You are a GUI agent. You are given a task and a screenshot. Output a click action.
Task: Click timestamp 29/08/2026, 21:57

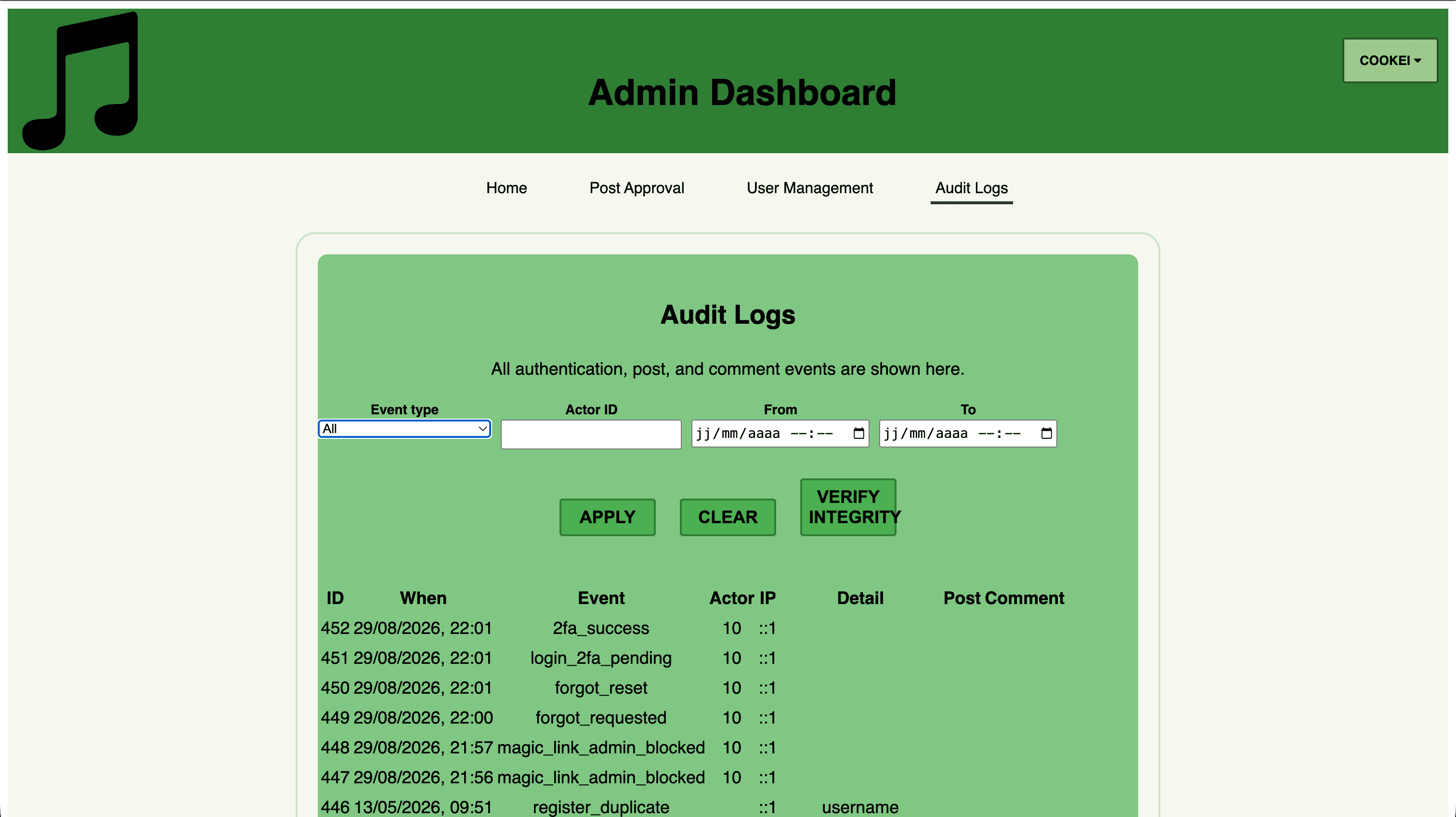tap(423, 748)
